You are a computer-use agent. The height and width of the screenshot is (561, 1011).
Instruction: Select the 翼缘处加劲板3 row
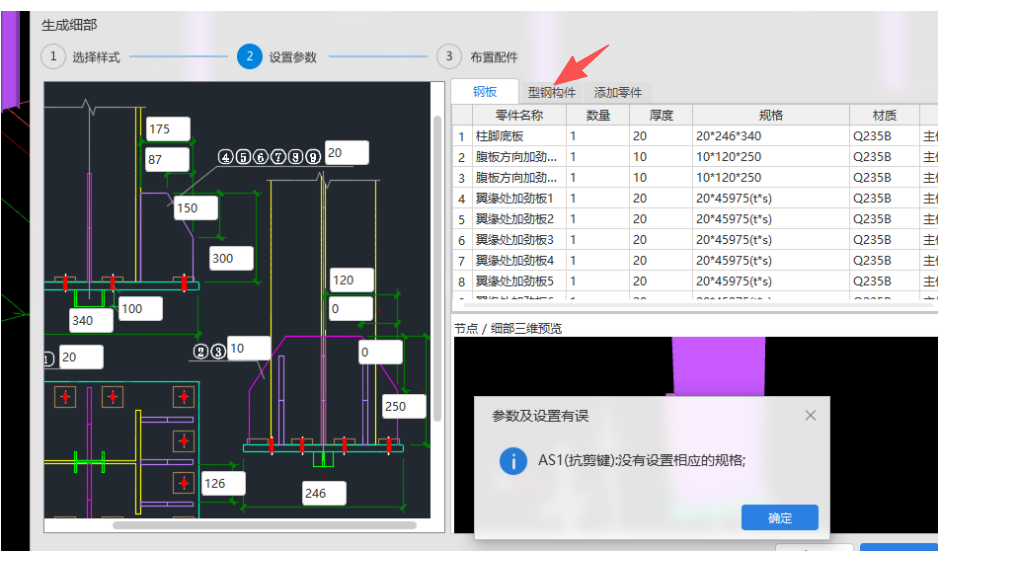695,239
